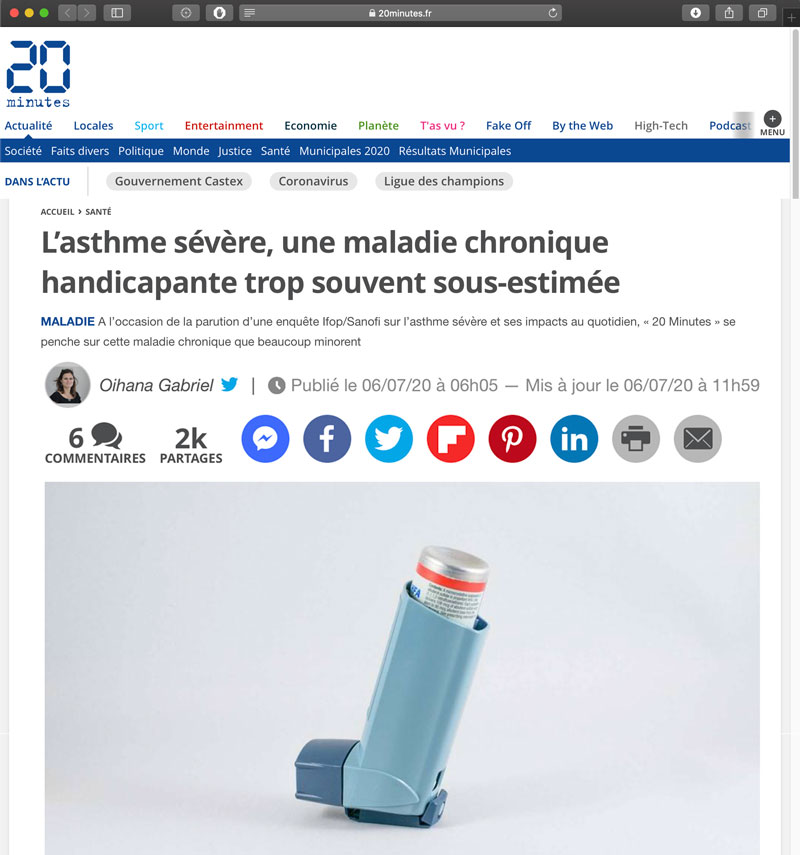Open author's Twitter bird next to Oihana Gabriel
The height and width of the screenshot is (855, 800).
230,384
